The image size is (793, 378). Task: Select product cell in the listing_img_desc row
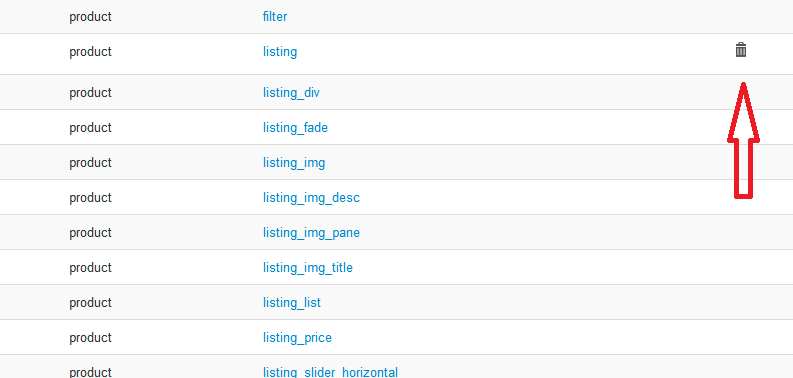pos(90,198)
